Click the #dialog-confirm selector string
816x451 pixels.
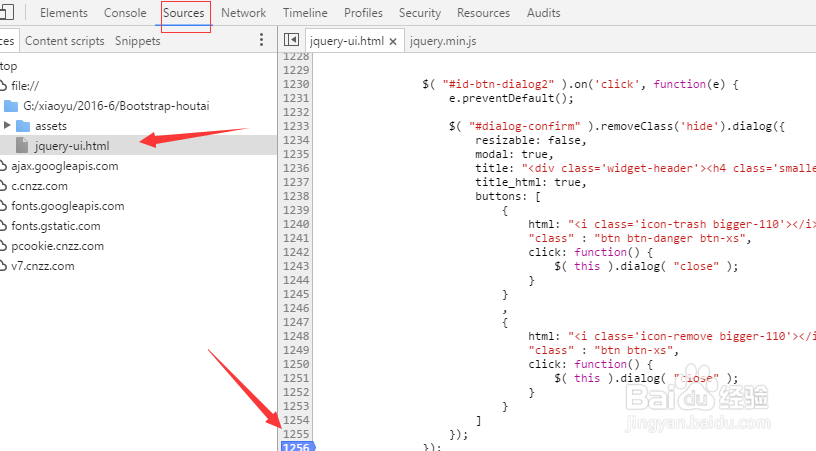pos(525,126)
